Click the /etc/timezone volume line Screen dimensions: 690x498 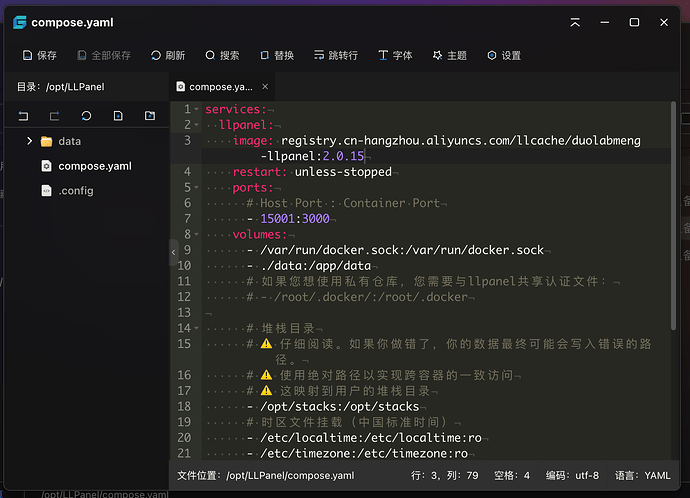(x=364, y=453)
